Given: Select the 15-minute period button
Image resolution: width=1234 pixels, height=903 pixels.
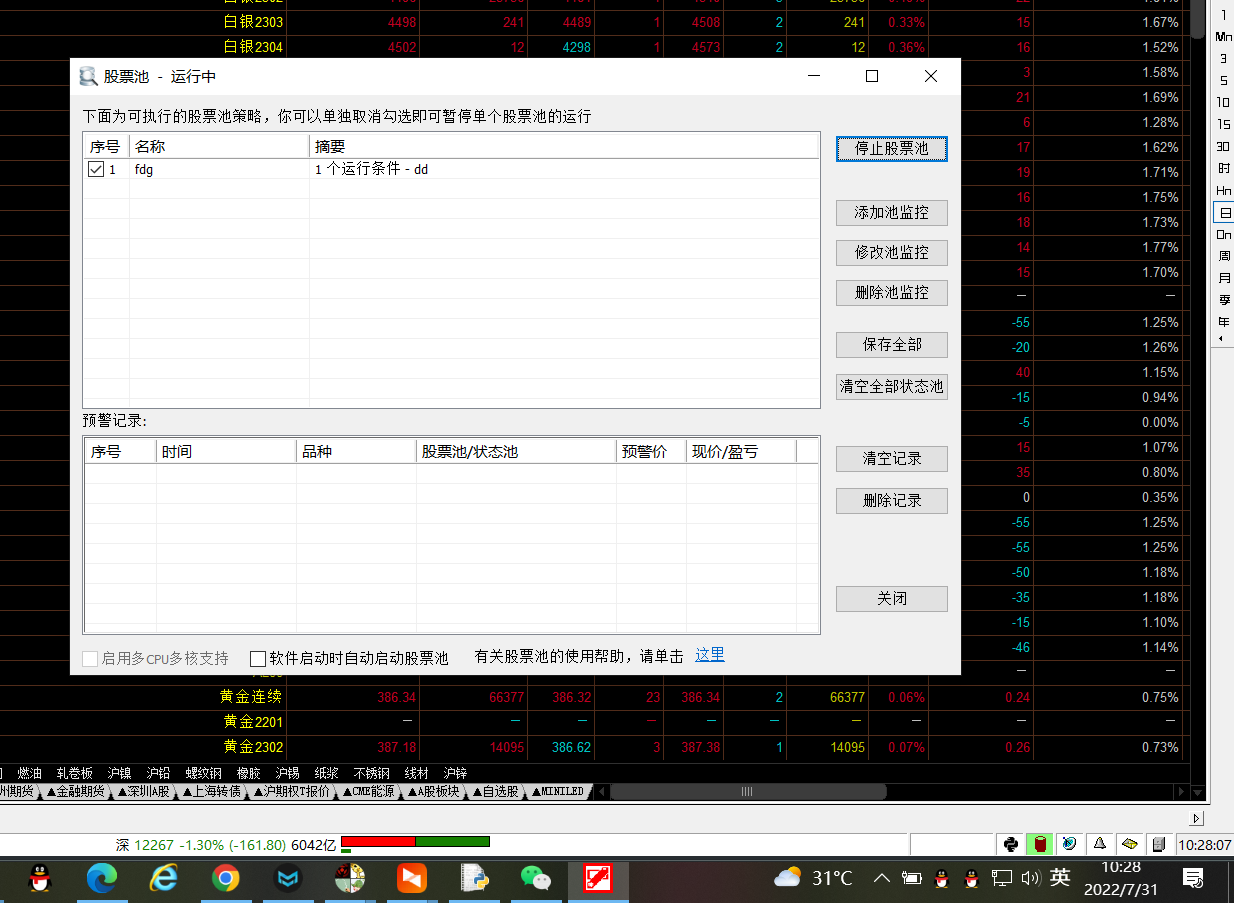Looking at the screenshot, I should [x=1224, y=124].
